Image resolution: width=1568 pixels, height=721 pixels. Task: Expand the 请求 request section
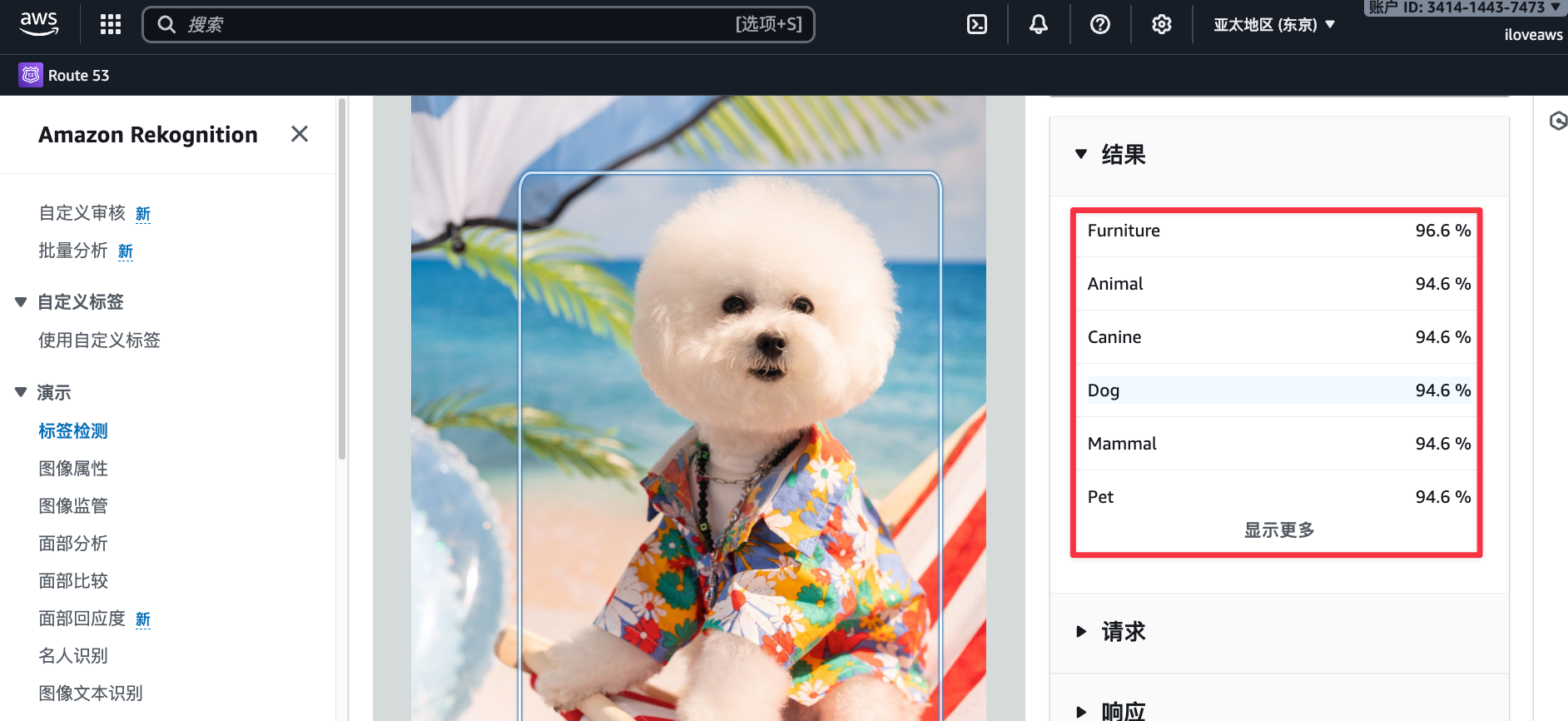pyautogui.click(x=1081, y=632)
